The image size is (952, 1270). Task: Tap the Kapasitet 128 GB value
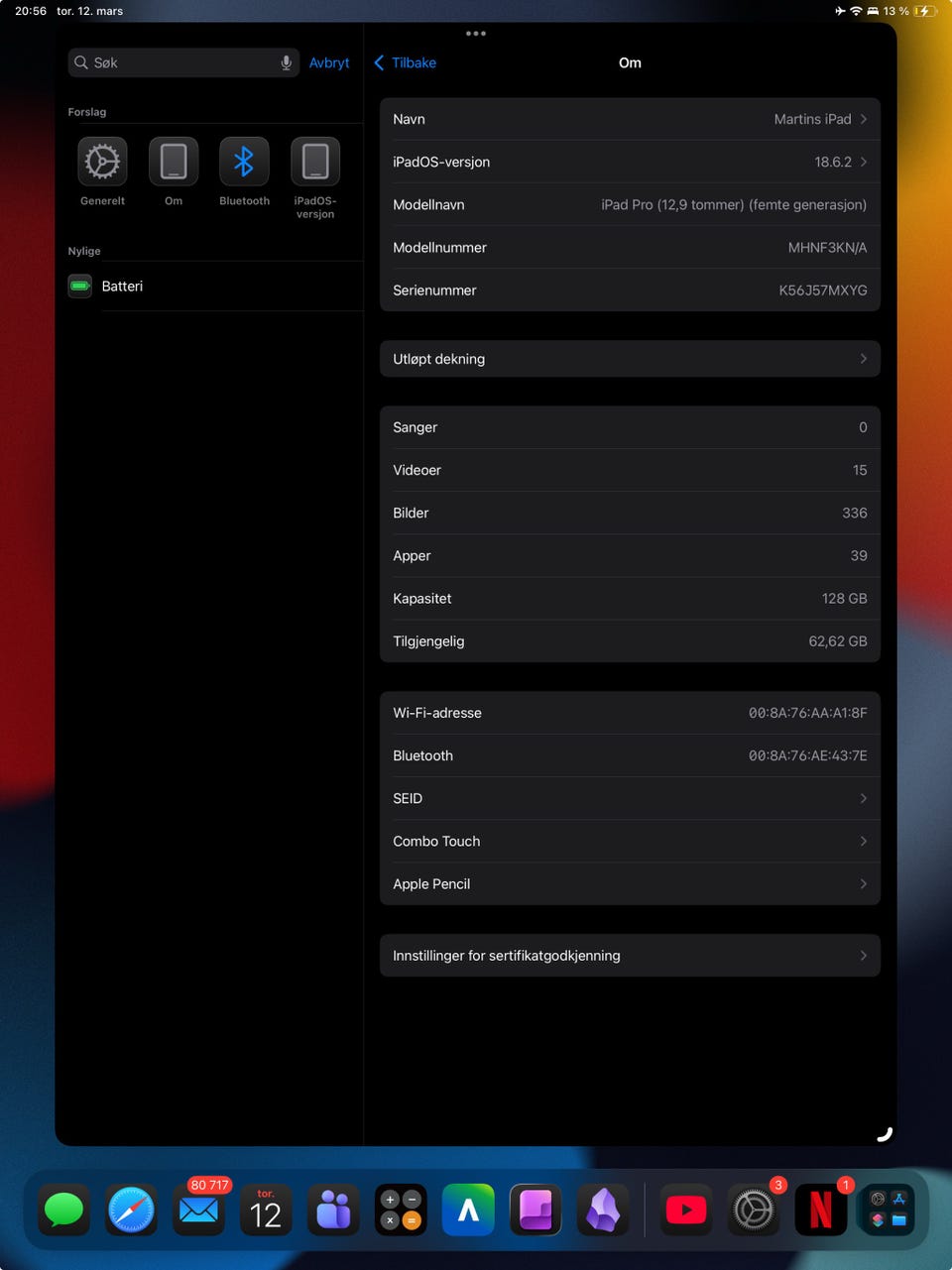[844, 599]
